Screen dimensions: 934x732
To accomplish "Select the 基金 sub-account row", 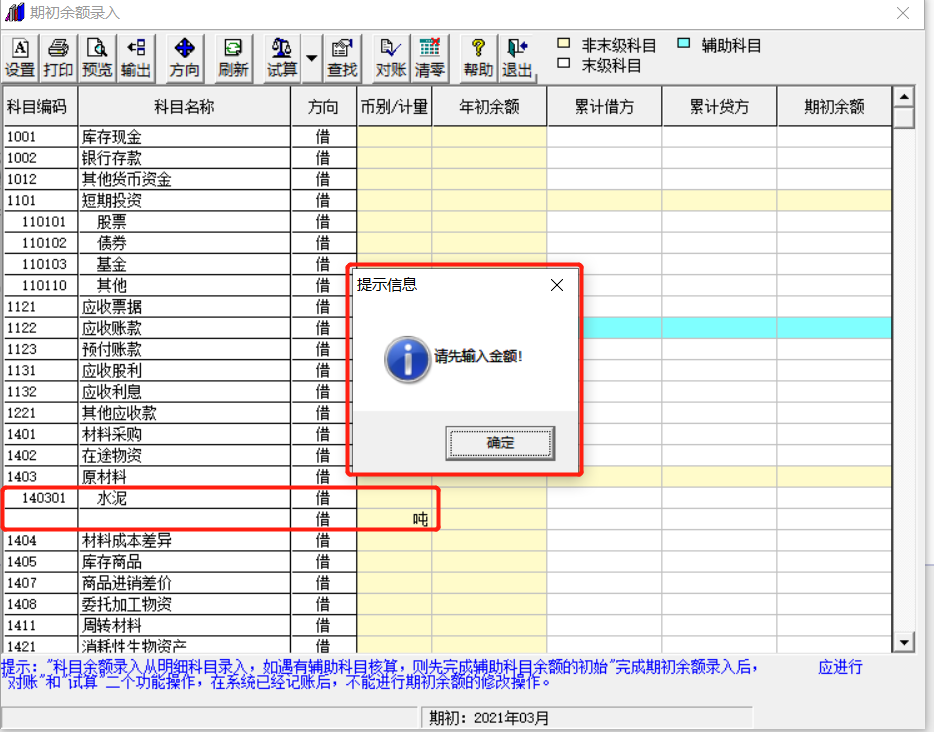I will (447, 264).
